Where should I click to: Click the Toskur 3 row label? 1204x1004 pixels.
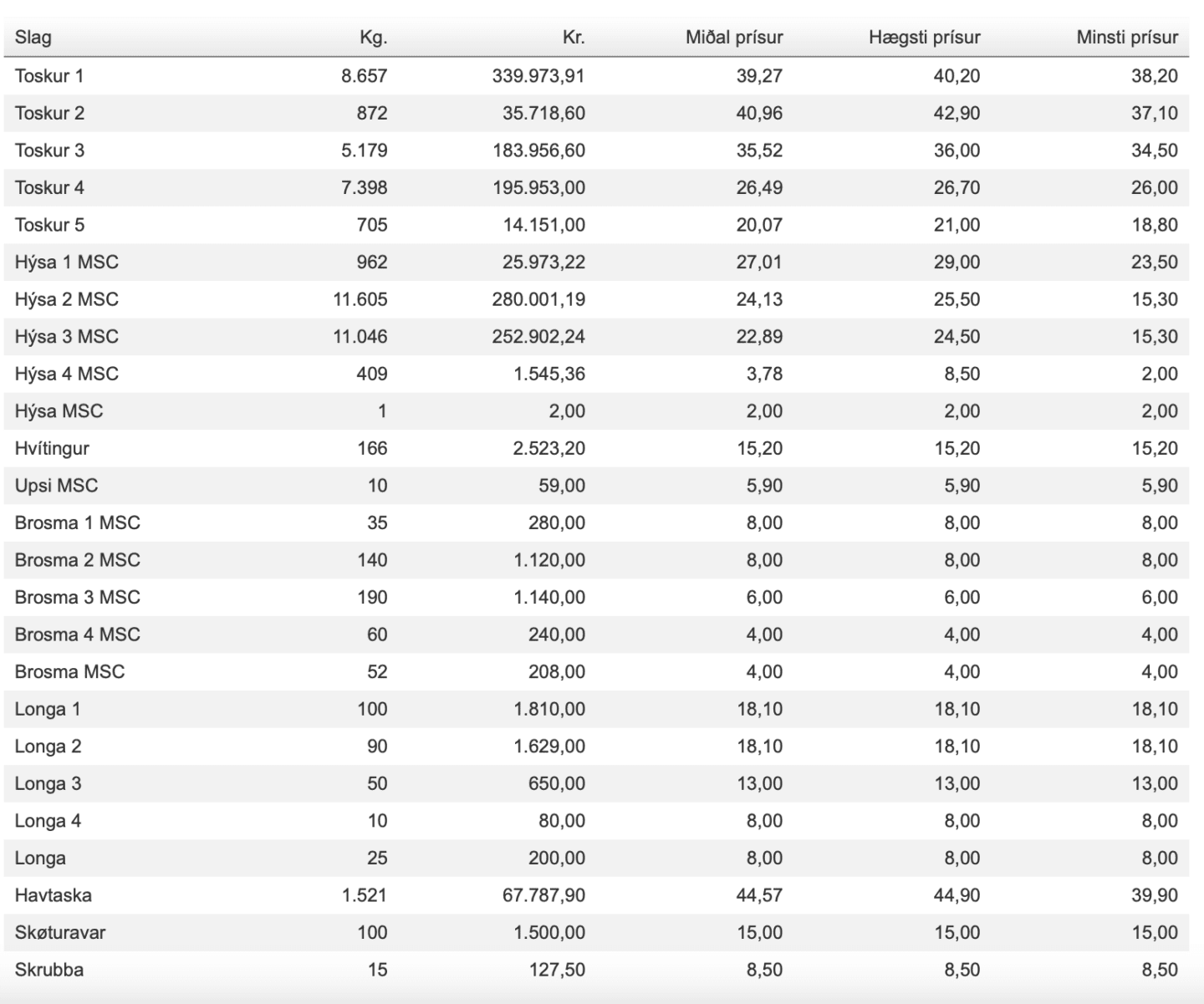coord(49,150)
